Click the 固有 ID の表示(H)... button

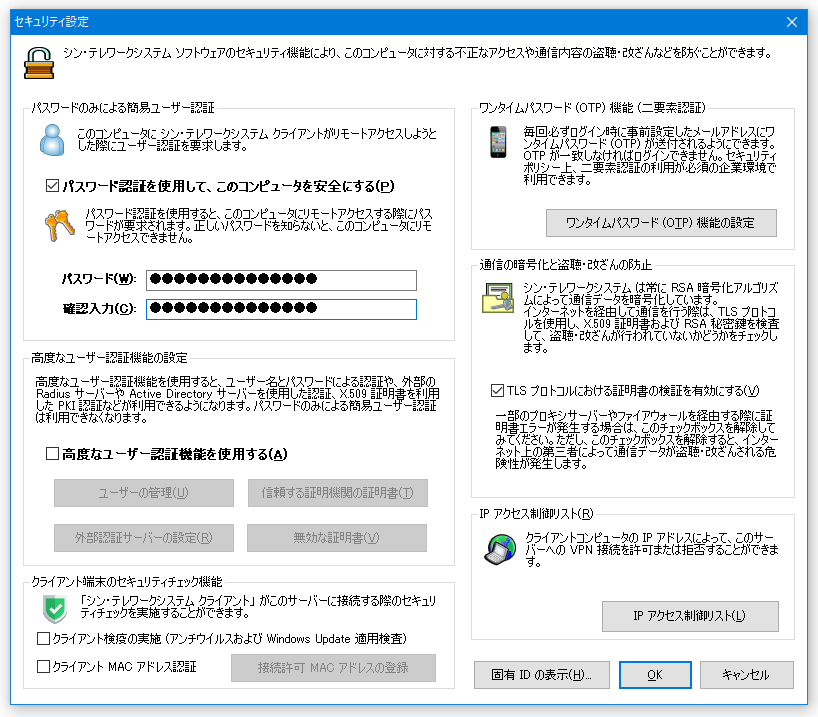click(542, 675)
